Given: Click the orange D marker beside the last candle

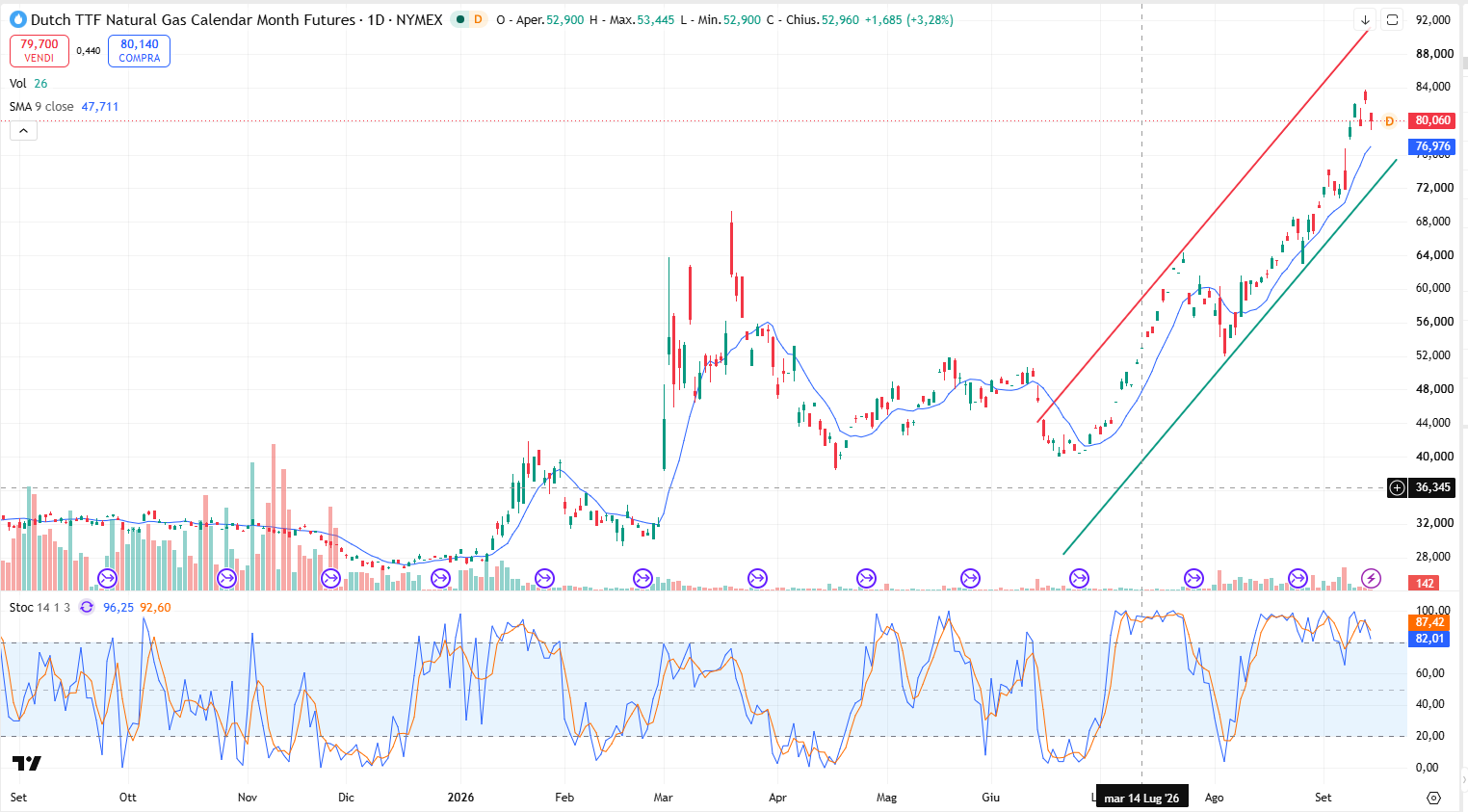Looking at the screenshot, I should 1389,121.
